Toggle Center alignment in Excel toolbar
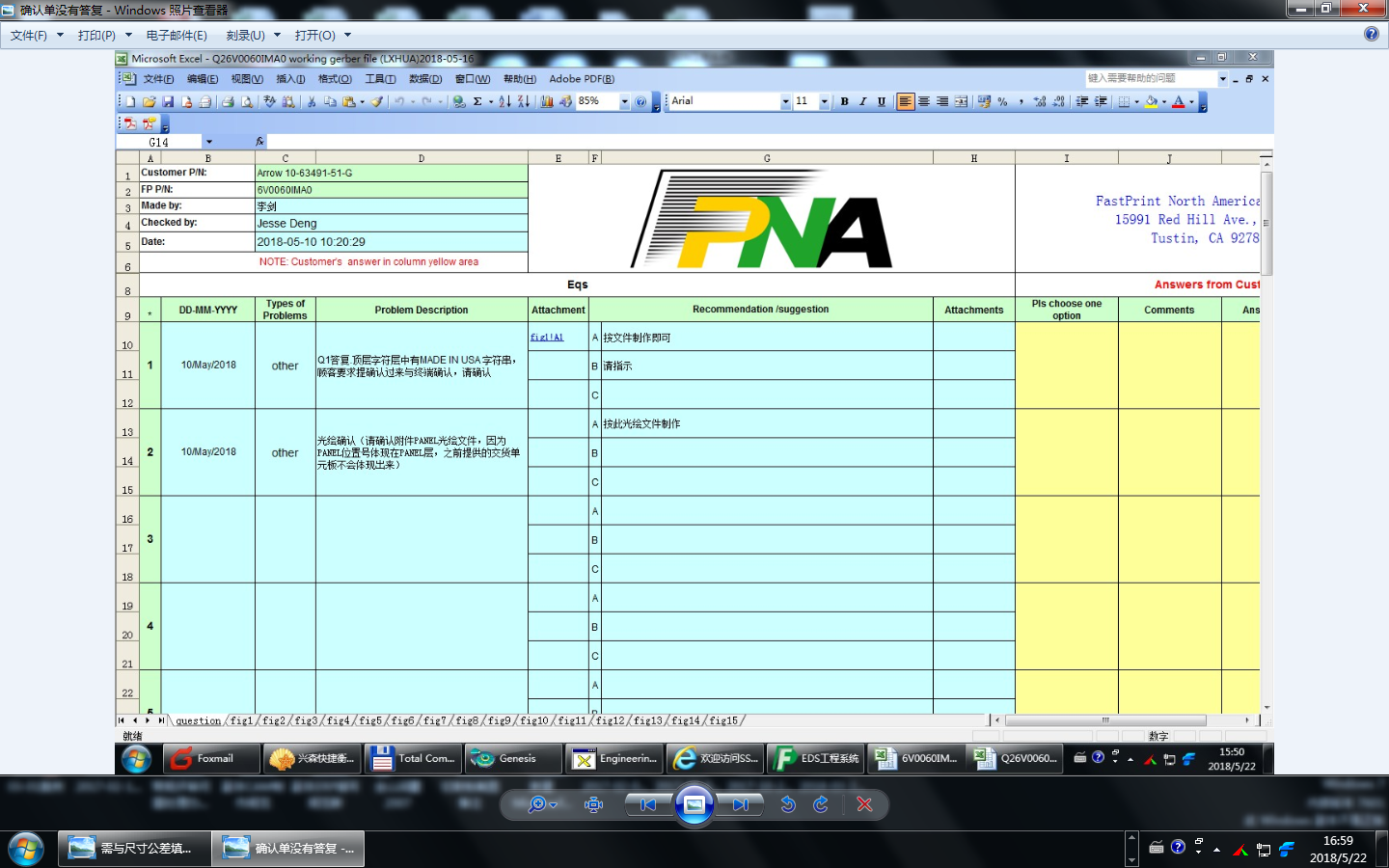This screenshot has width=1389, height=868. coord(924,101)
